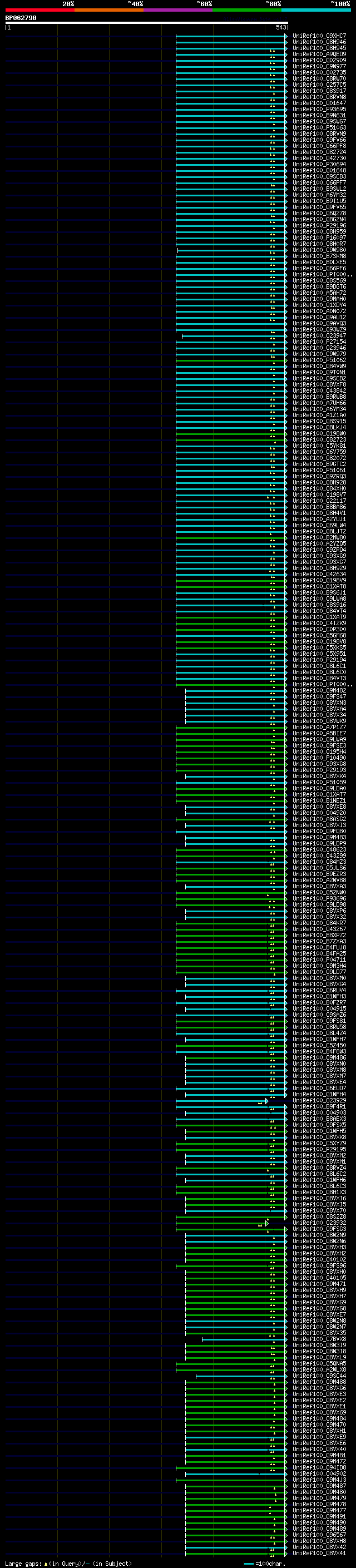This screenshot has width=356, height=1568.
Task: Select the UniRef100_Q195H4 entry
Action: 319,752
